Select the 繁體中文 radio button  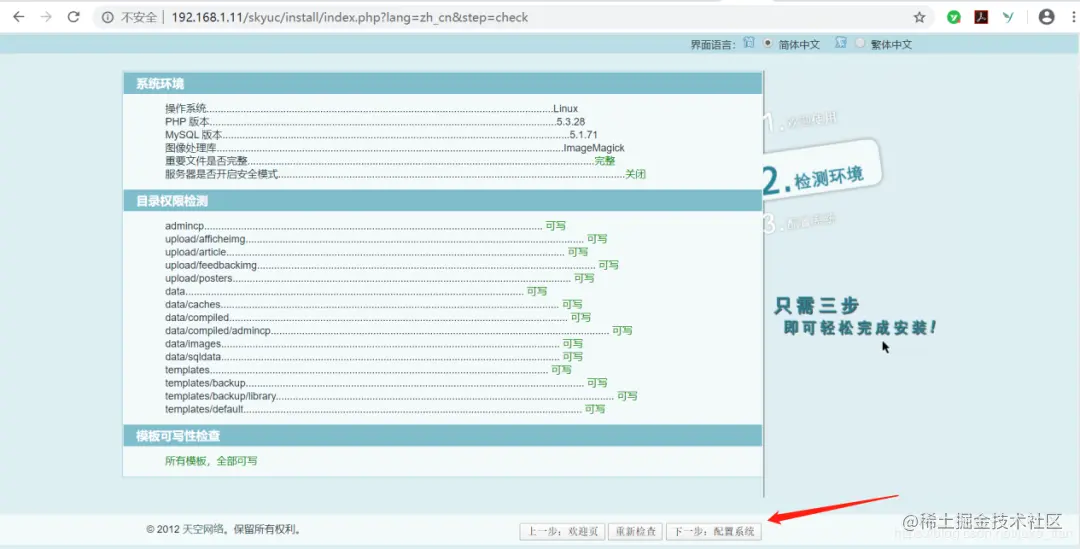click(860, 43)
